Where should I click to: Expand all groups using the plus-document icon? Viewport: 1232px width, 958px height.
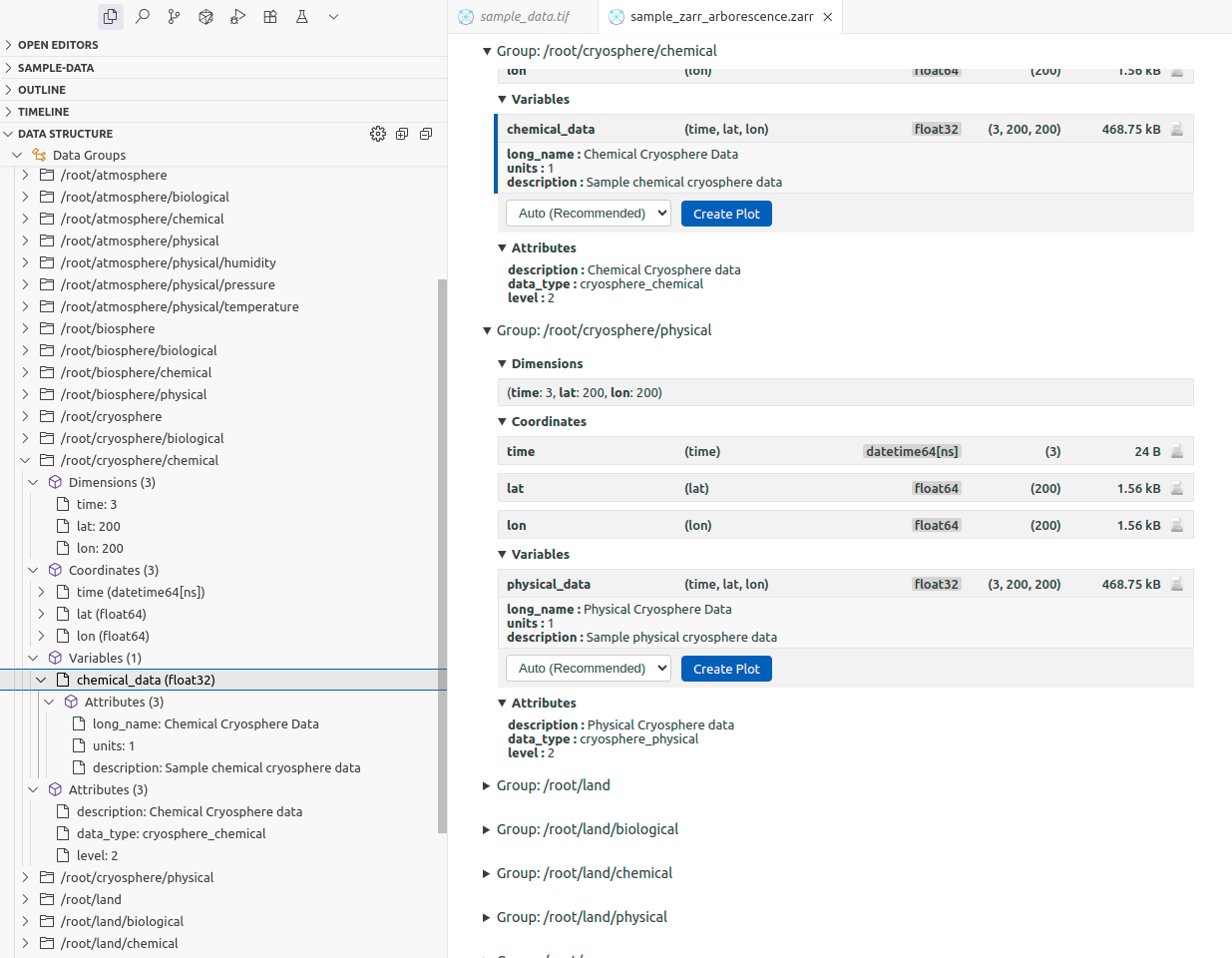[x=402, y=133]
